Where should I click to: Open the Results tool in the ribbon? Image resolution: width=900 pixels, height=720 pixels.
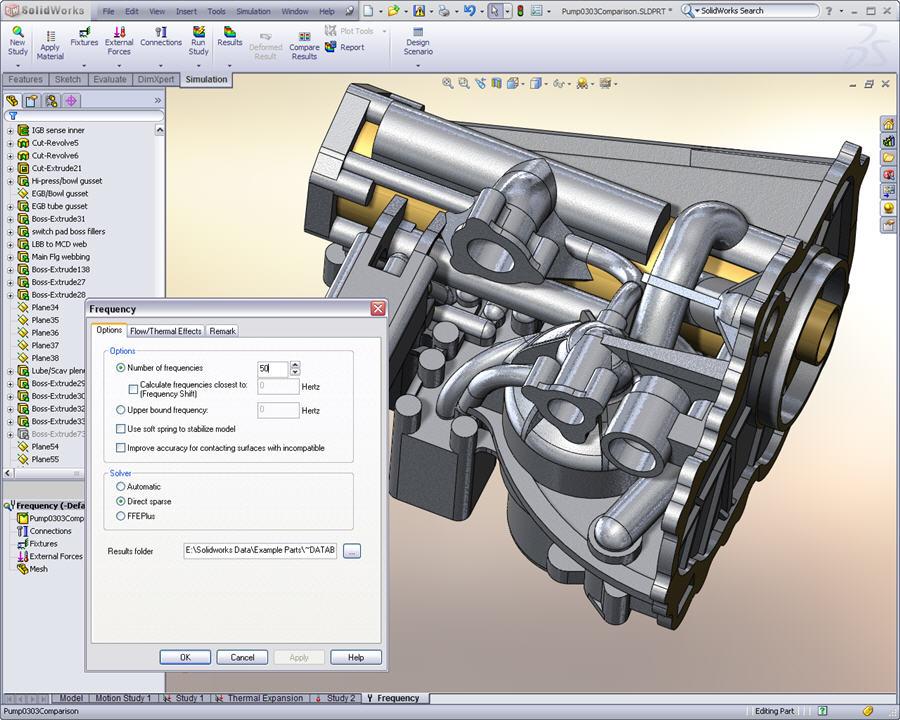point(230,37)
